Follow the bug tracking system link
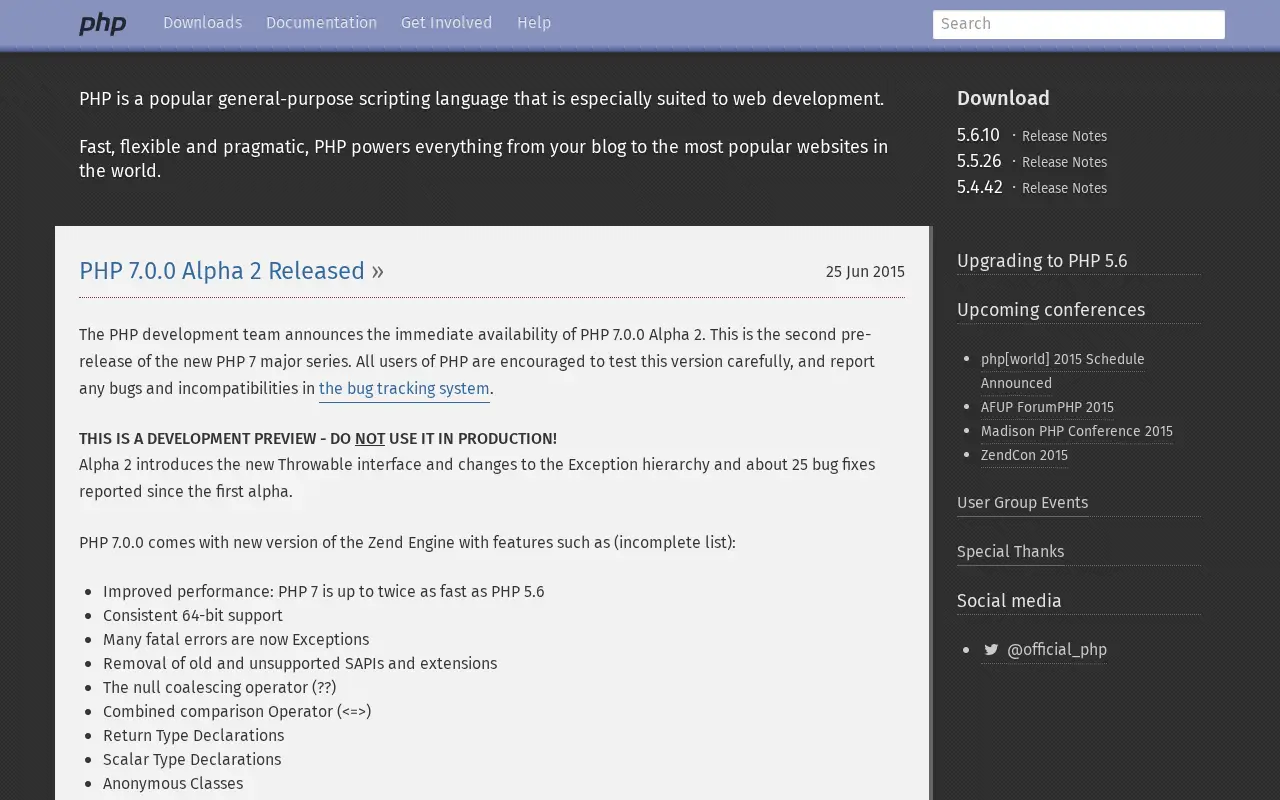This screenshot has height=800, width=1280. click(404, 389)
